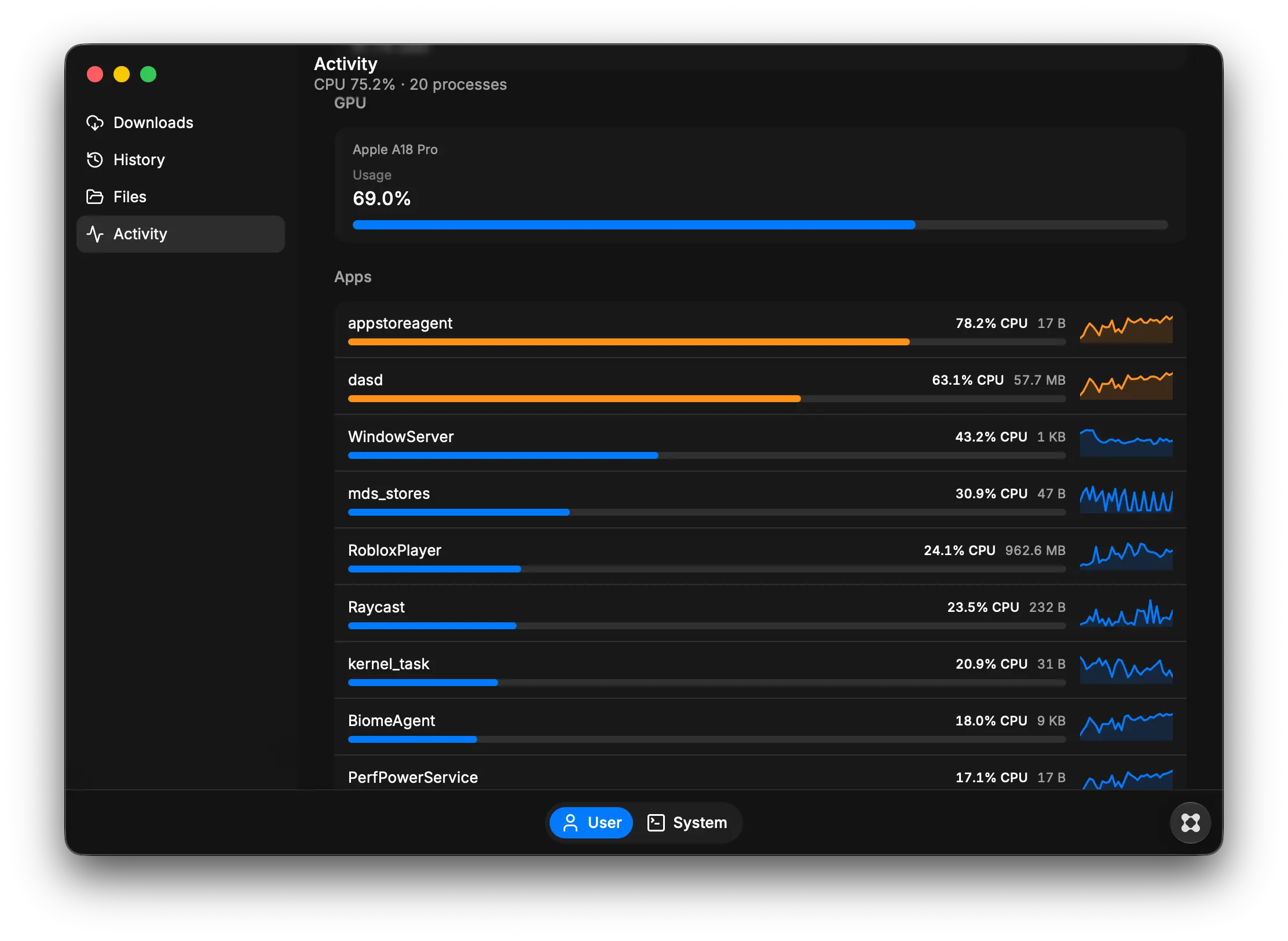
Task: Select the appstoreagent process name
Action: coord(400,323)
